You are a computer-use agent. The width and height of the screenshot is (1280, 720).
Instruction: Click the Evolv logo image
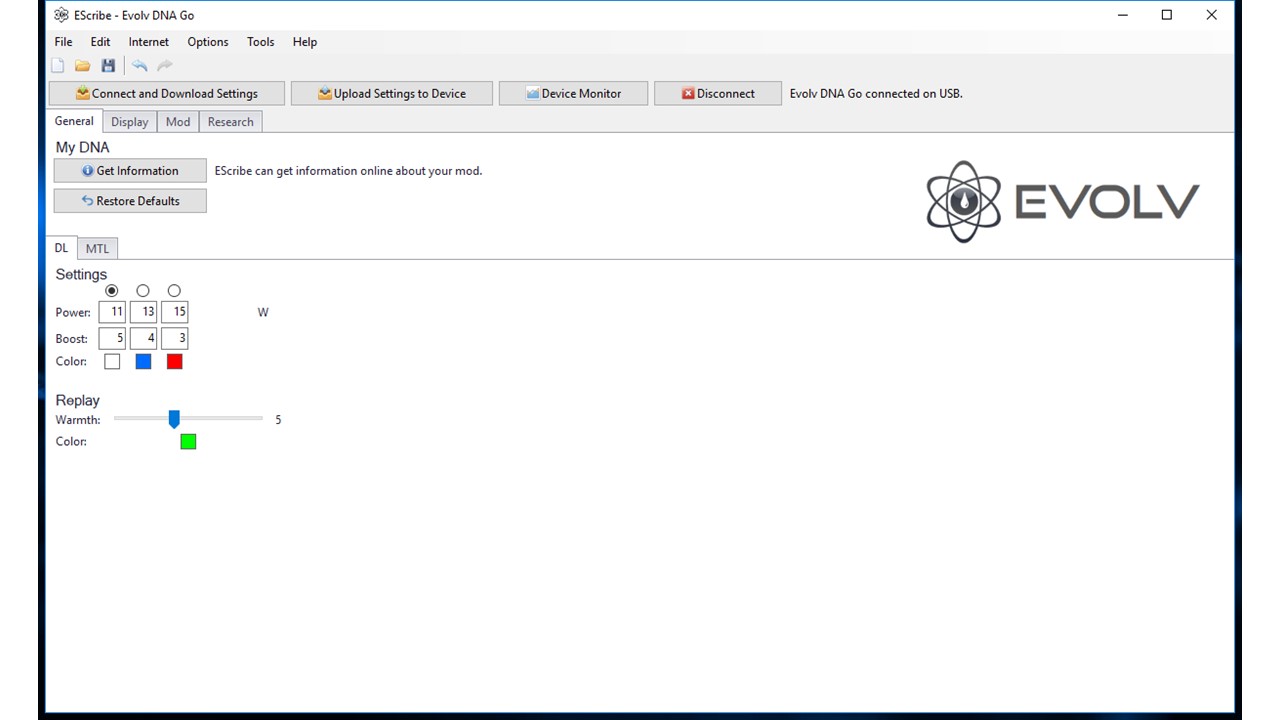coord(1062,201)
